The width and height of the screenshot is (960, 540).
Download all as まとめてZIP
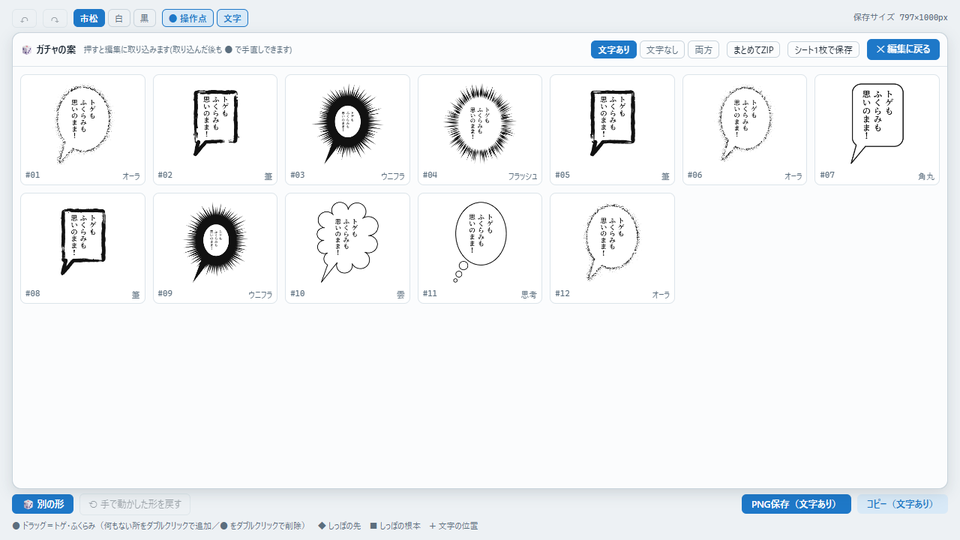pyautogui.click(x=753, y=50)
